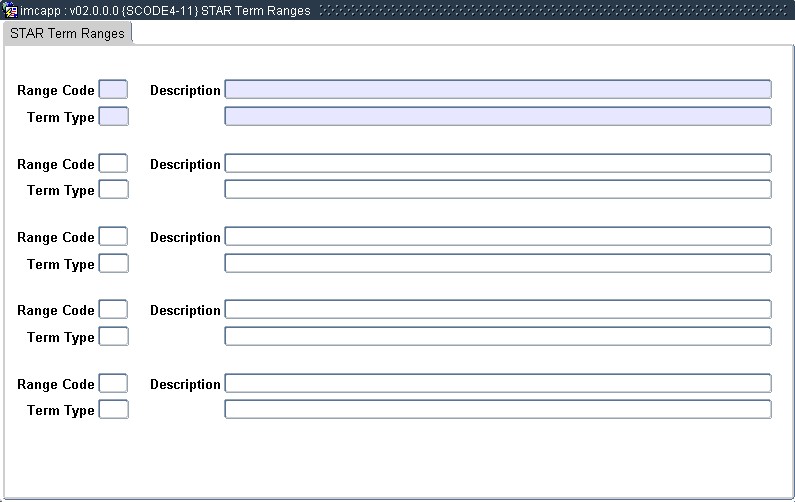Click the first Description field
795x502 pixels.
[x=498, y=89]
